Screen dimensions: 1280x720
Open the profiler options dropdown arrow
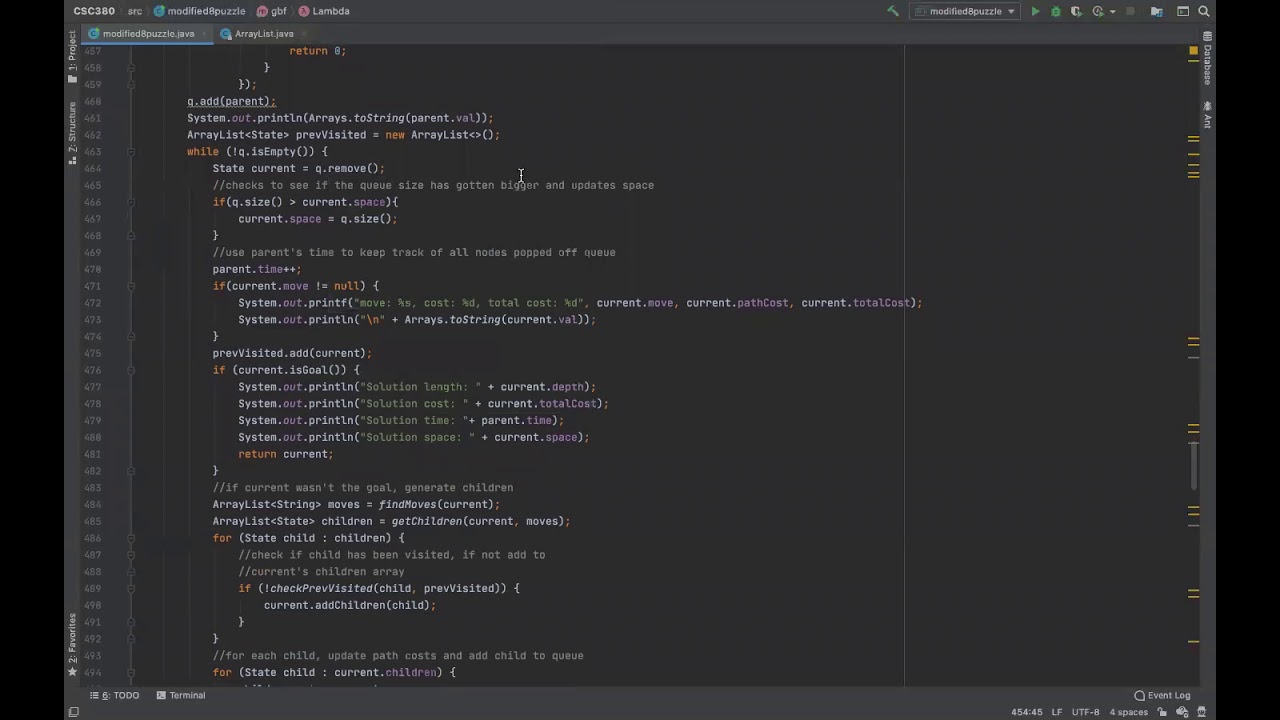point(1112,12)
